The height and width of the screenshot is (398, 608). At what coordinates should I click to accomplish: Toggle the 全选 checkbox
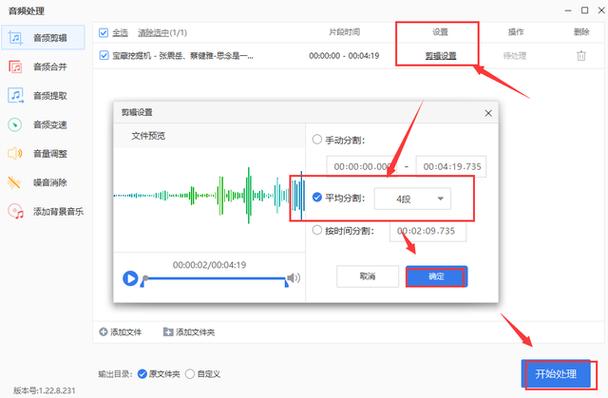(104, 33)
